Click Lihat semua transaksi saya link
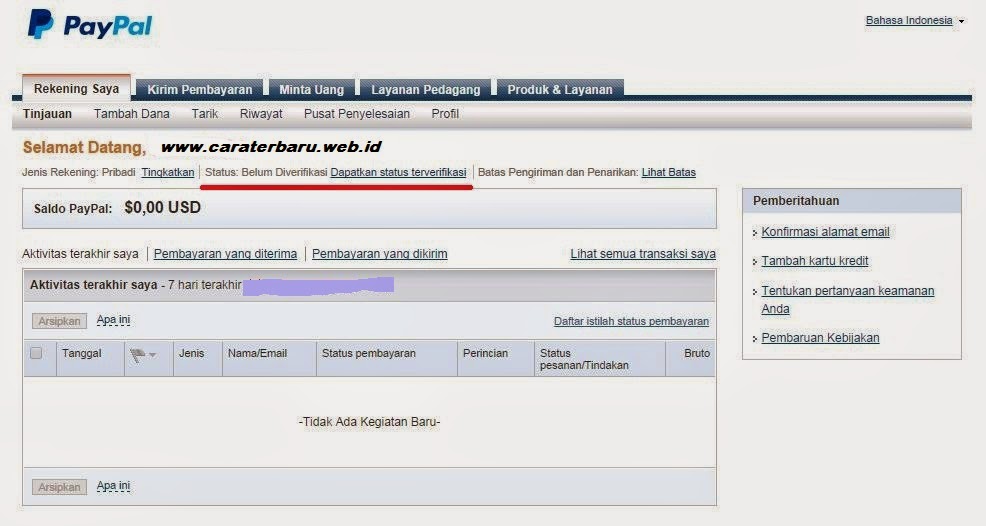This screenshot has width=986, height=526. click(x=643, y=254)
